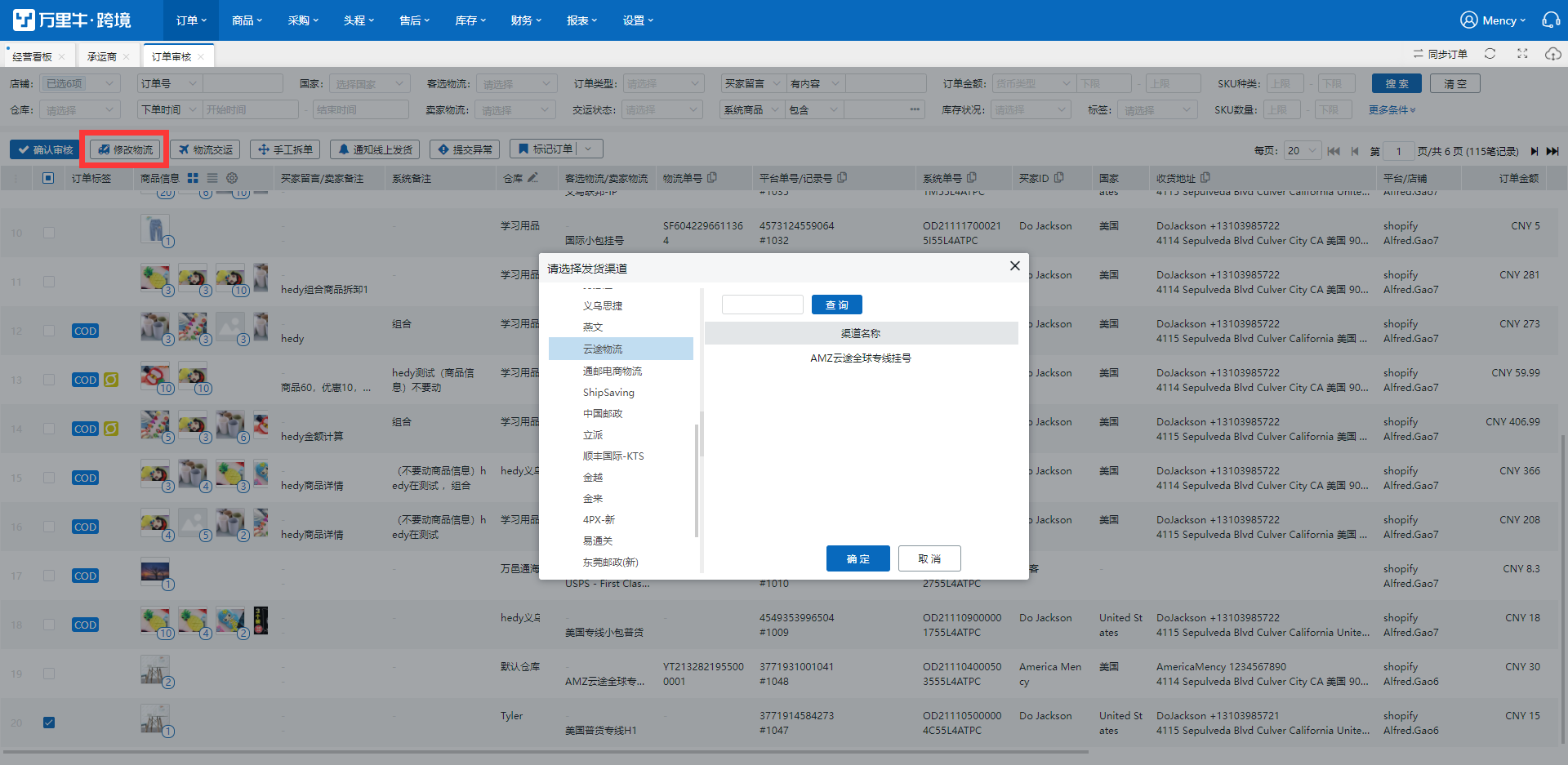Open the 每页 20 page size dropdown
Viewport: 1568px width, 765px height.
1302,151
